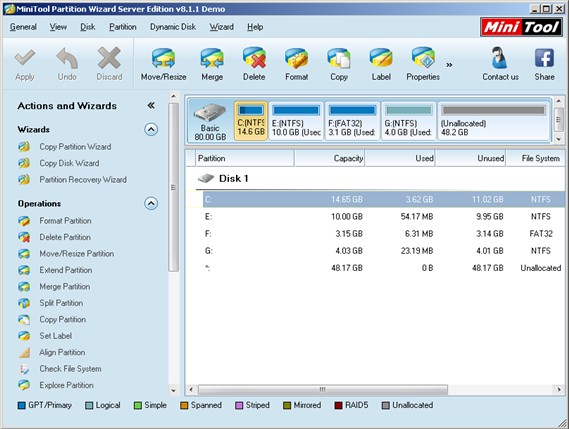The height and width of the screenshot is (429, 569).
Task: Select the C: NTFS block in disk map
Action: 251,121
